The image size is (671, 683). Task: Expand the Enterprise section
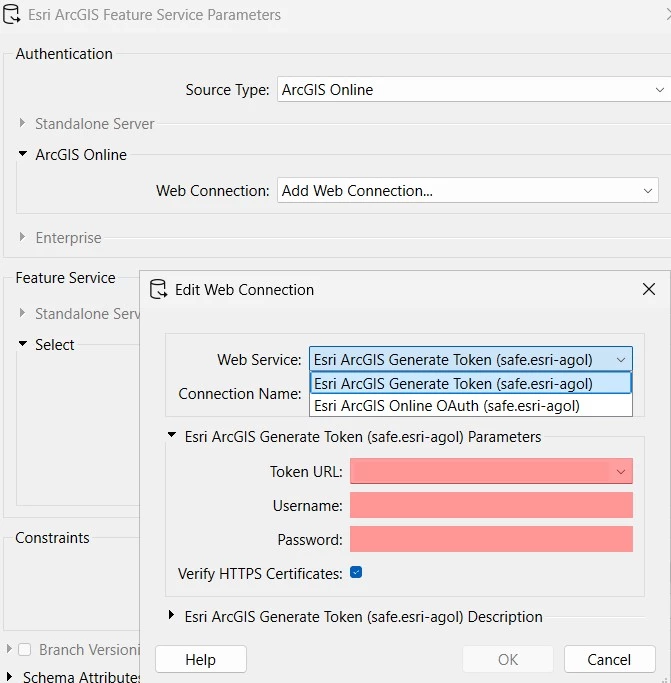click(x=22, y=237)
